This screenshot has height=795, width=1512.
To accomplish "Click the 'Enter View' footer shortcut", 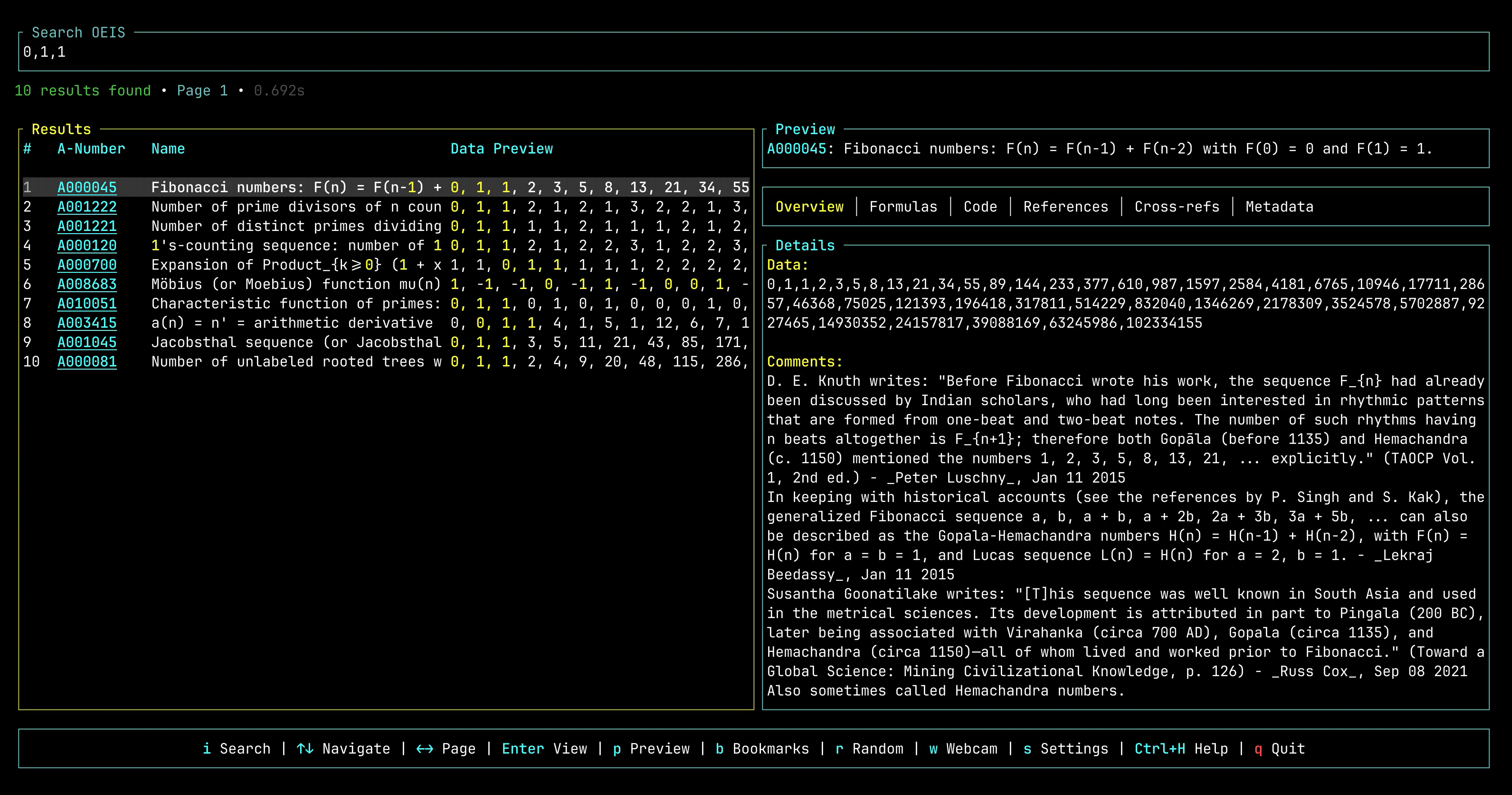I will point(544,749).
